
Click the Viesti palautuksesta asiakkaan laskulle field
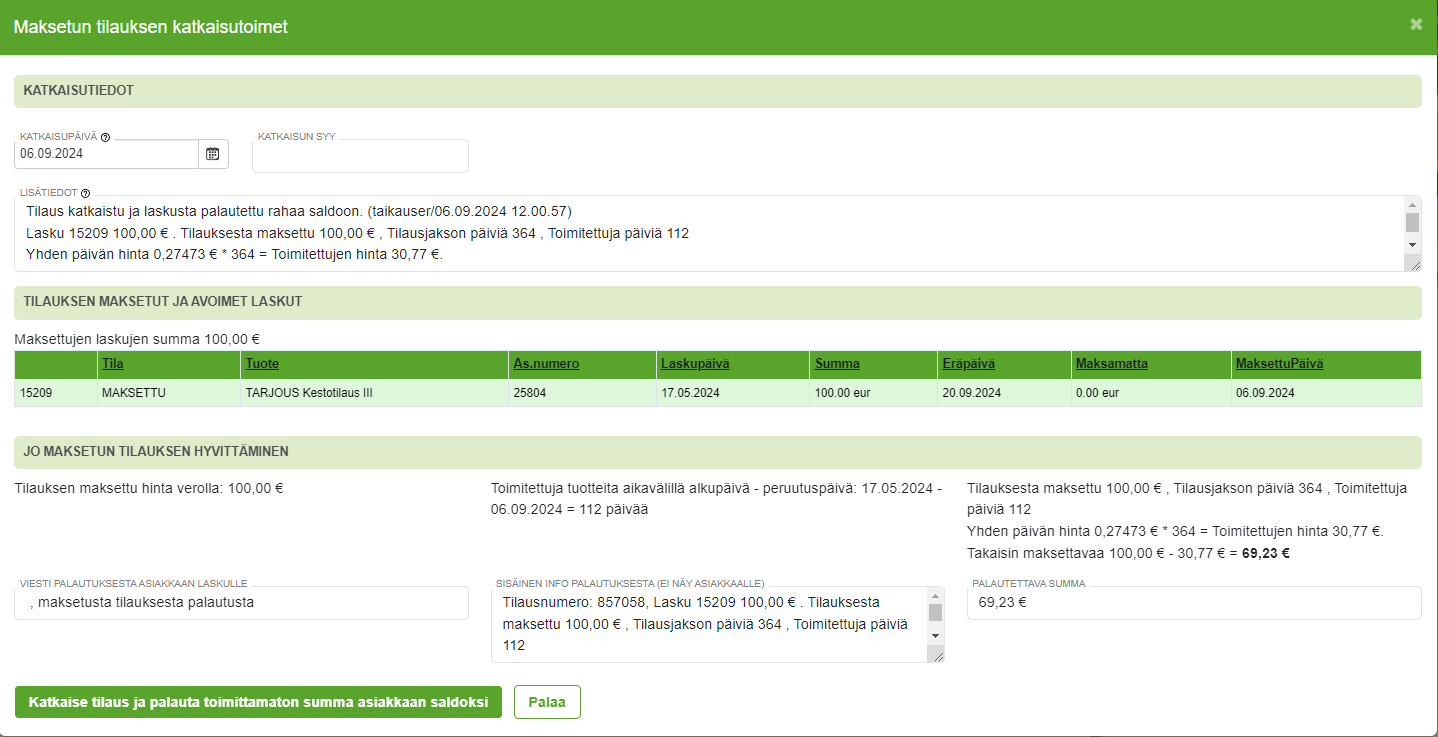pos(241,603)
